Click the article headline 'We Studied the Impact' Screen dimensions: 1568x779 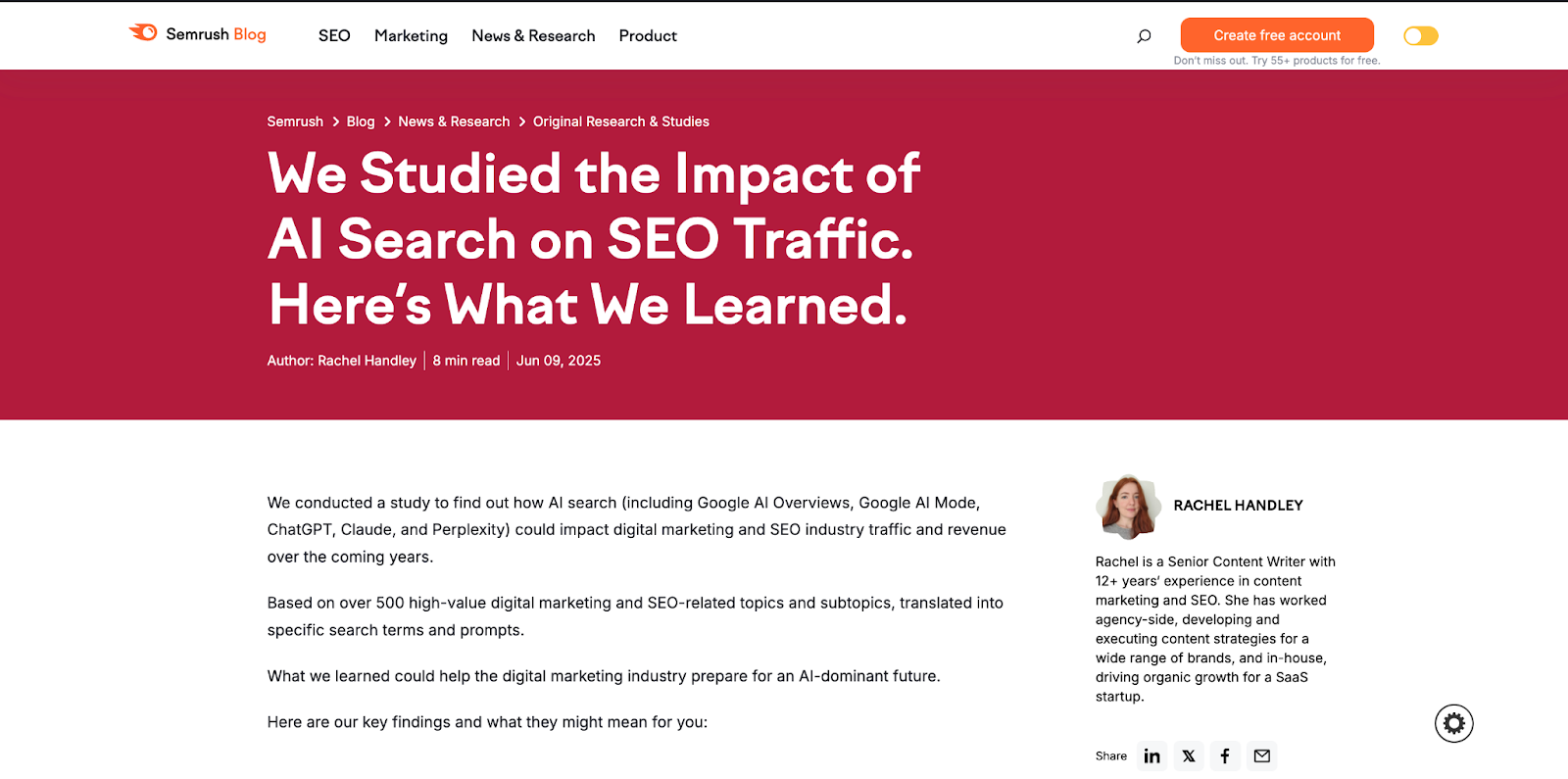pyautogui.click(x=594, y=239)
